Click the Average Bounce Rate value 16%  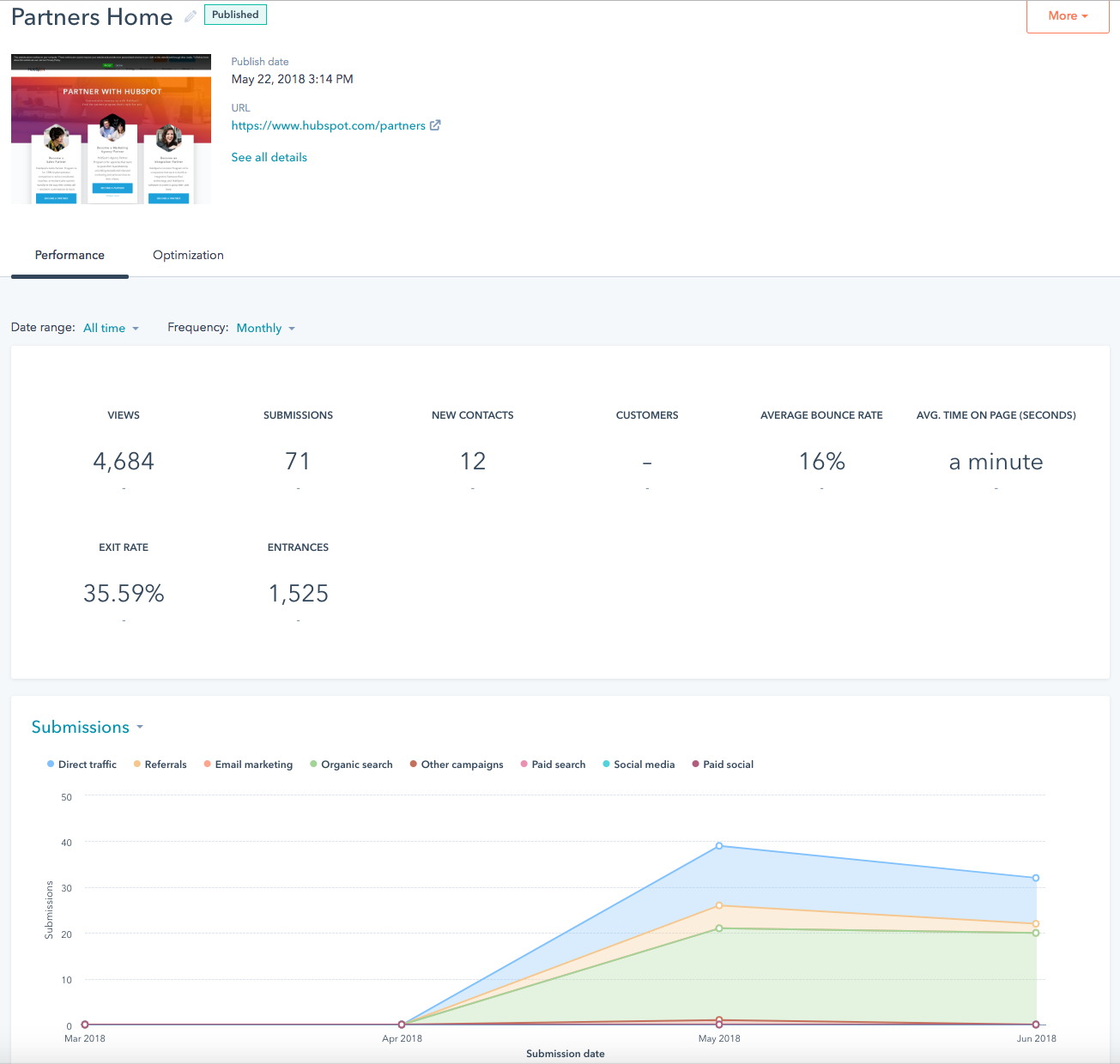(822, 462)
